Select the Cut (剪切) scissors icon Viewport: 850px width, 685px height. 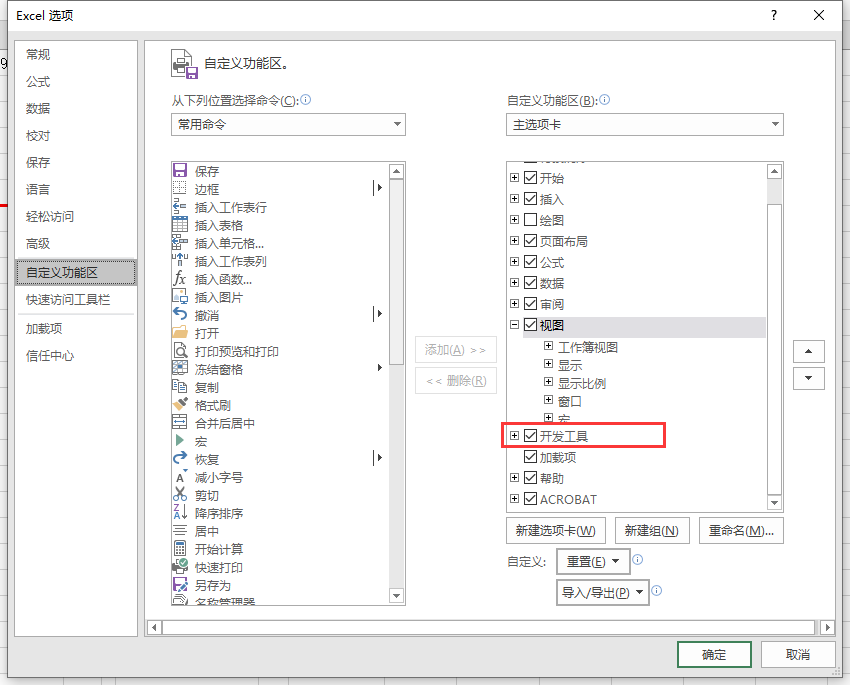[x=180, y=495]
